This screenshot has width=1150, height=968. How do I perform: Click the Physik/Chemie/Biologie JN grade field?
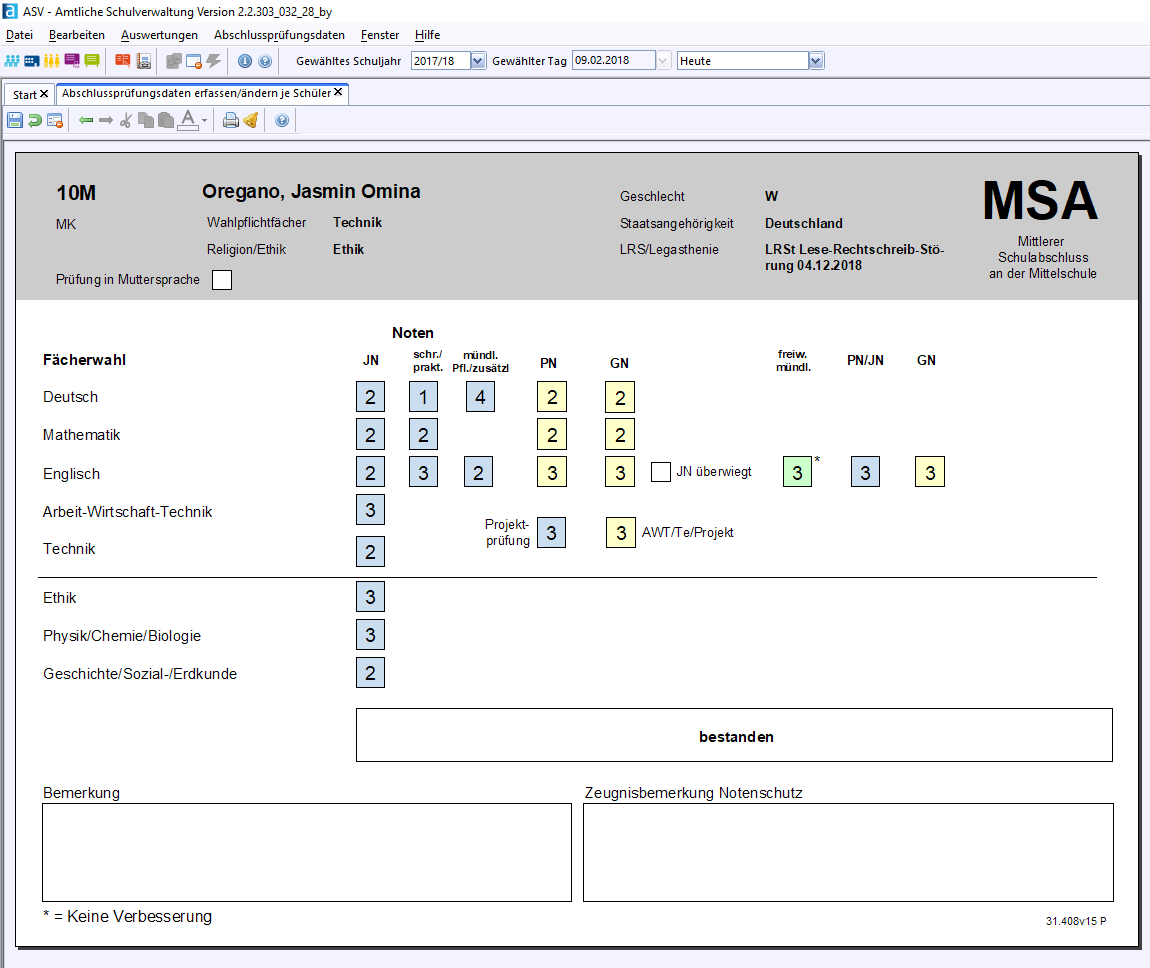point(370,634)
